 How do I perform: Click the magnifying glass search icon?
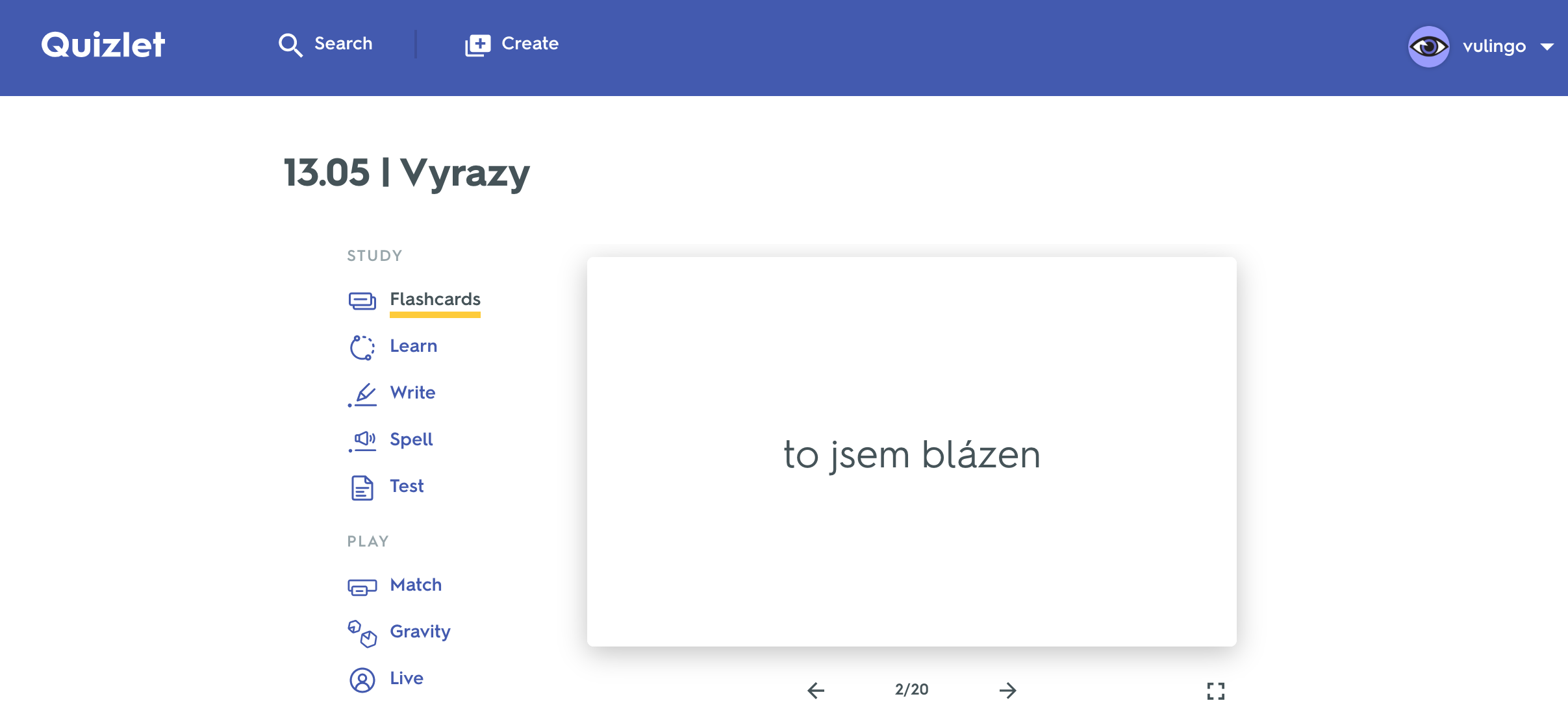click(x=290, y=45)
